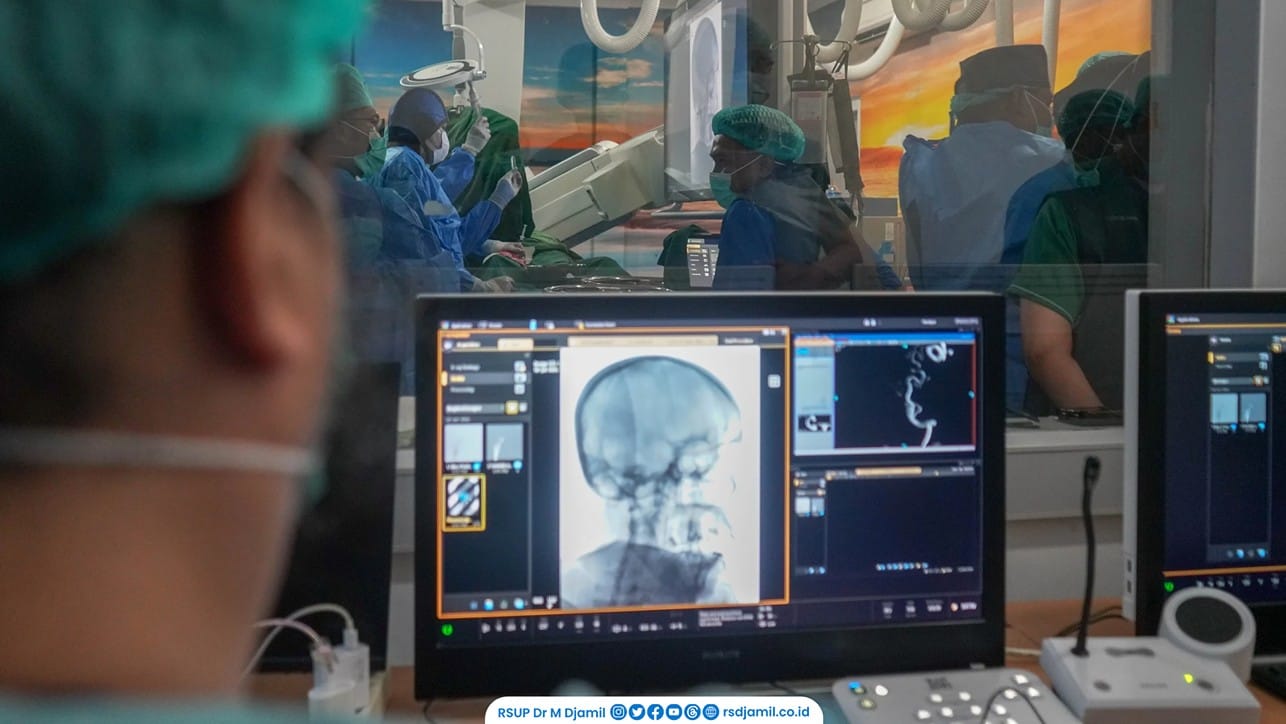Open the selected striped thumbnail with yellow border

[464, 502]
